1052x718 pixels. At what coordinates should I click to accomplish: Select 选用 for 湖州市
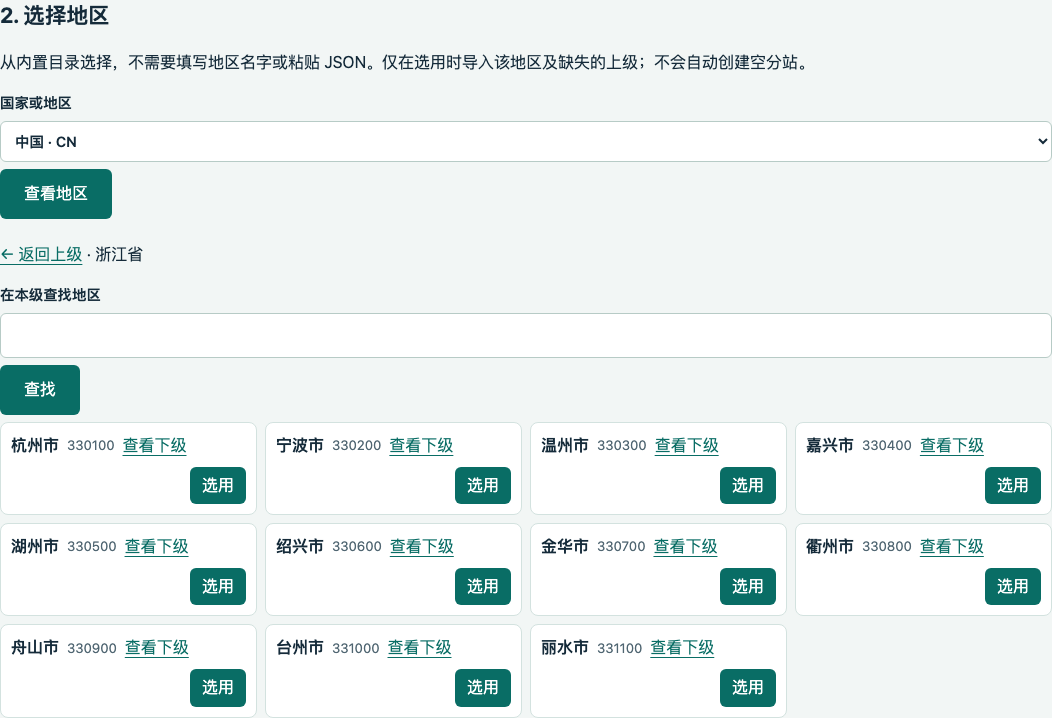click(x=217, y=586)
